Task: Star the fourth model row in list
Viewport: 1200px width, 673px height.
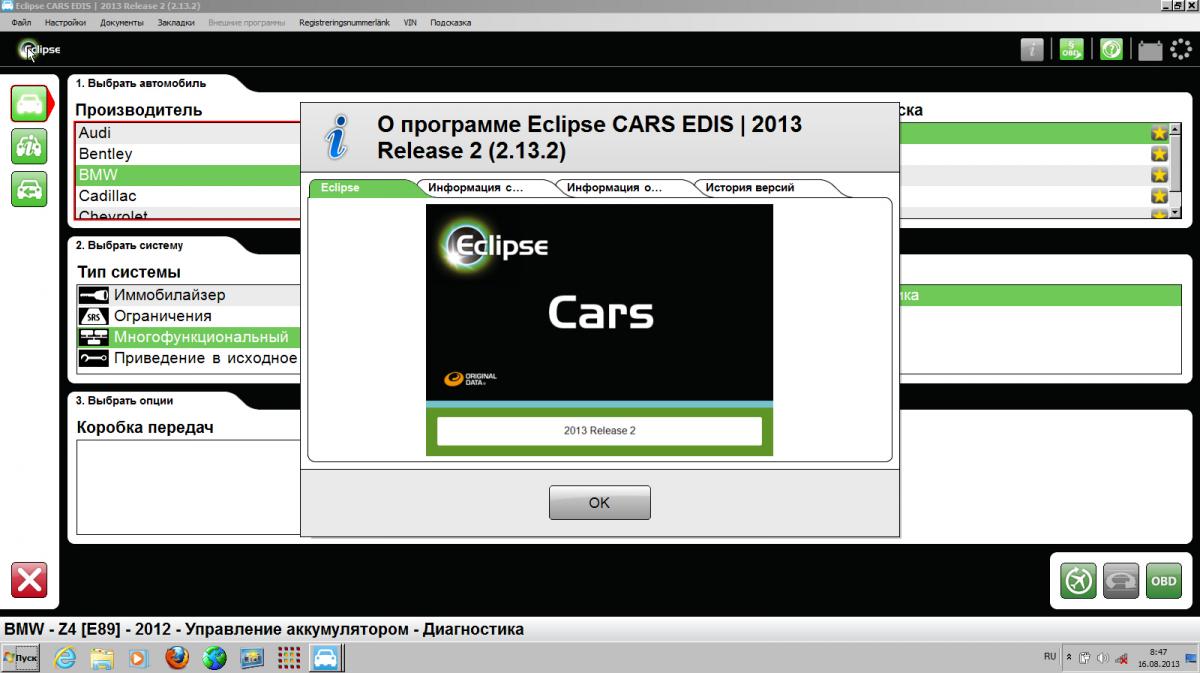Action: pyautogui.click(x=1159, y=196)
